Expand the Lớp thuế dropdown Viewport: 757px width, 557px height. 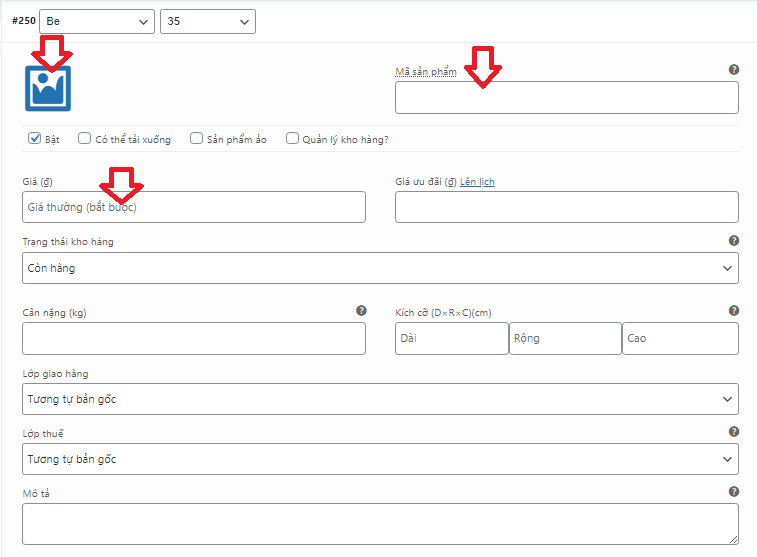(x=380, y=459)
